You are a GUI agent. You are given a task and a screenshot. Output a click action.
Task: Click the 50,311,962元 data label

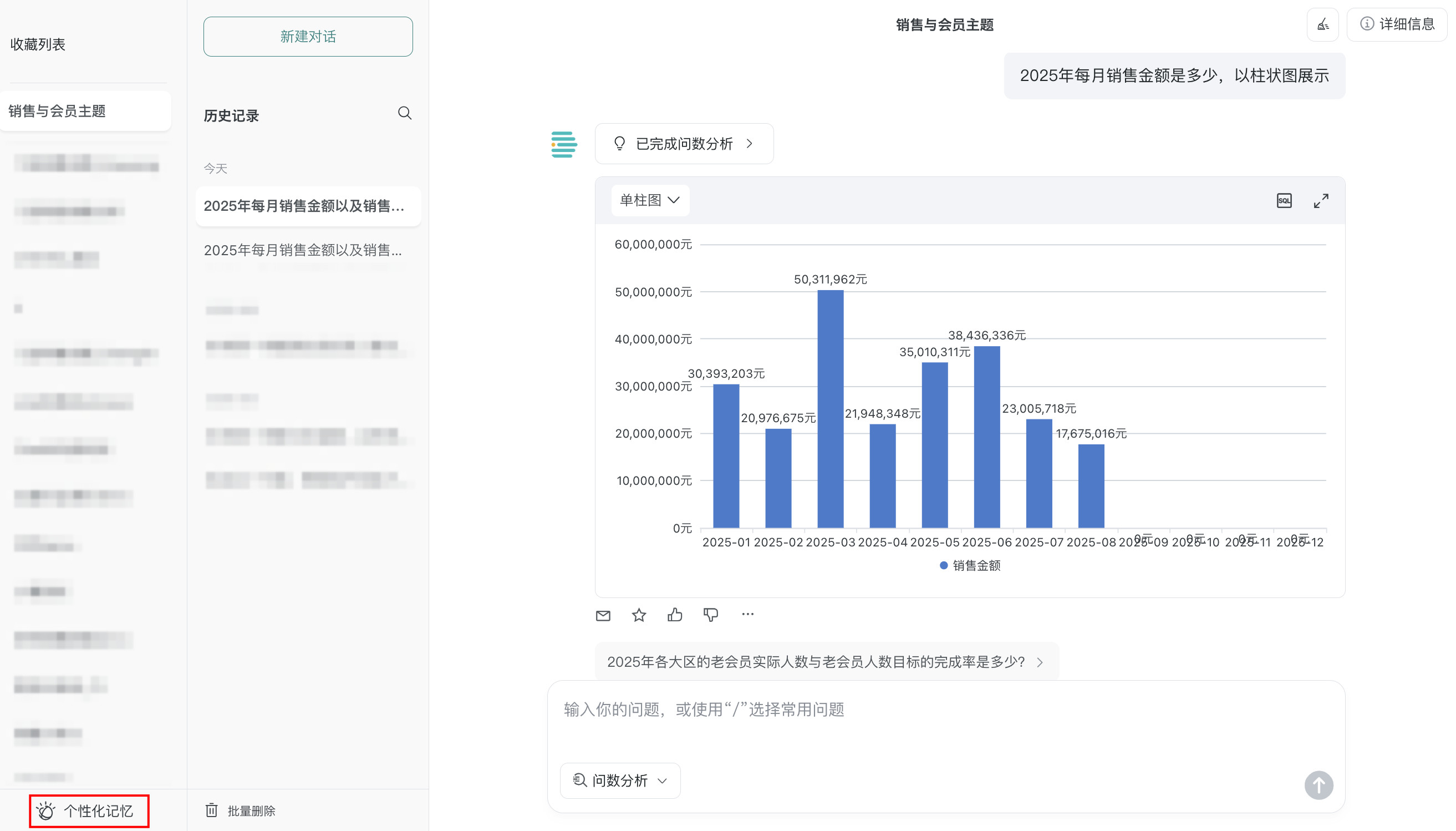831,279
